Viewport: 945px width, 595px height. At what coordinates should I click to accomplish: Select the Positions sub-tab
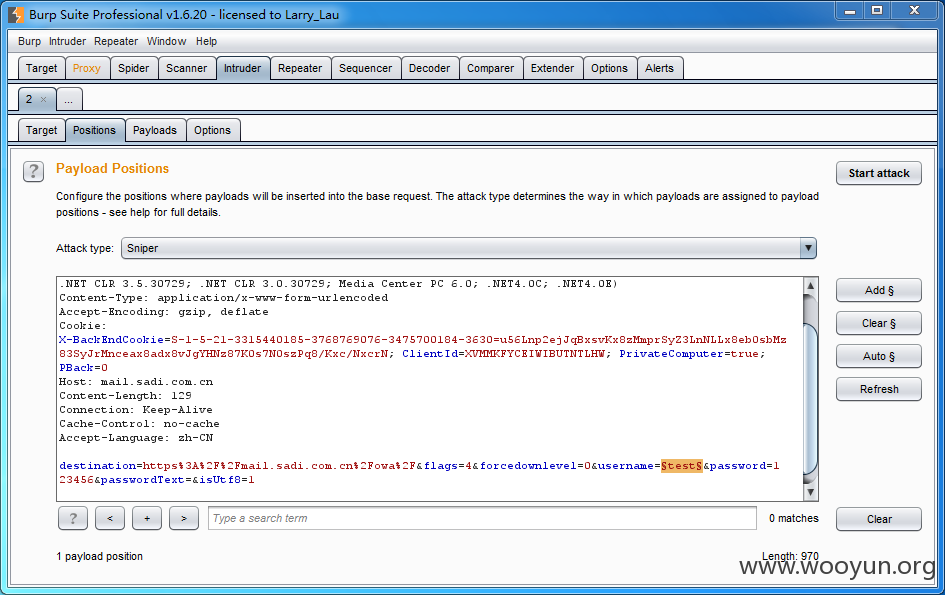coord(94,130)
